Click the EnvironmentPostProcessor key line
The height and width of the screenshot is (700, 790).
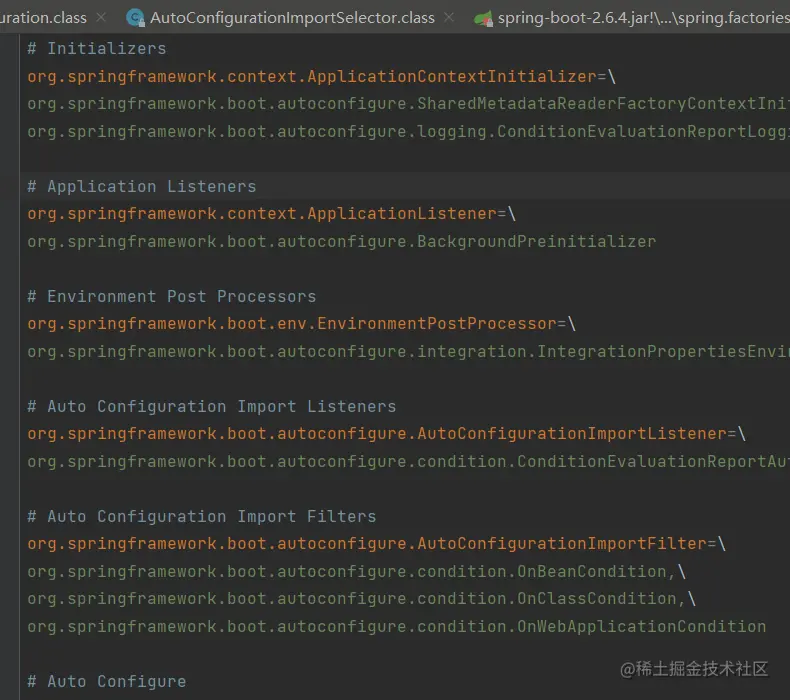(x=301, y=324)
